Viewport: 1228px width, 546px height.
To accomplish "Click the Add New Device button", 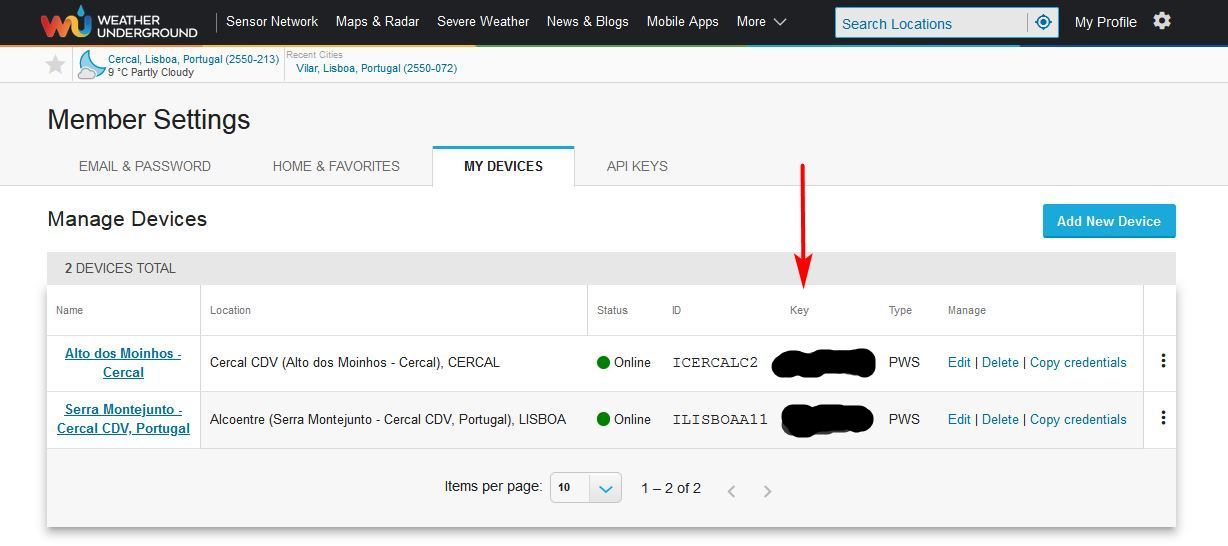I will pos(1108,221).
